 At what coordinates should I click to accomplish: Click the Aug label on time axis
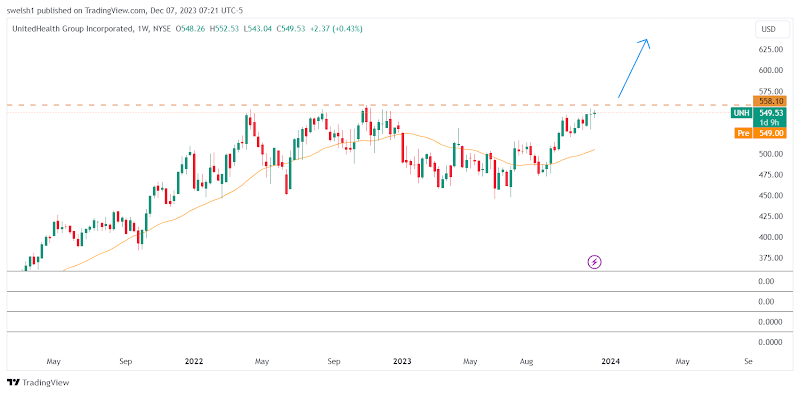pyautogui.click(x=527, y=361)
